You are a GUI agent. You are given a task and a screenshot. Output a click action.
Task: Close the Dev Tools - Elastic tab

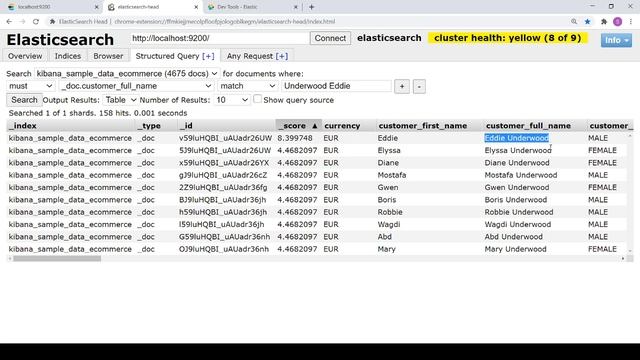(x=296, y=7)
